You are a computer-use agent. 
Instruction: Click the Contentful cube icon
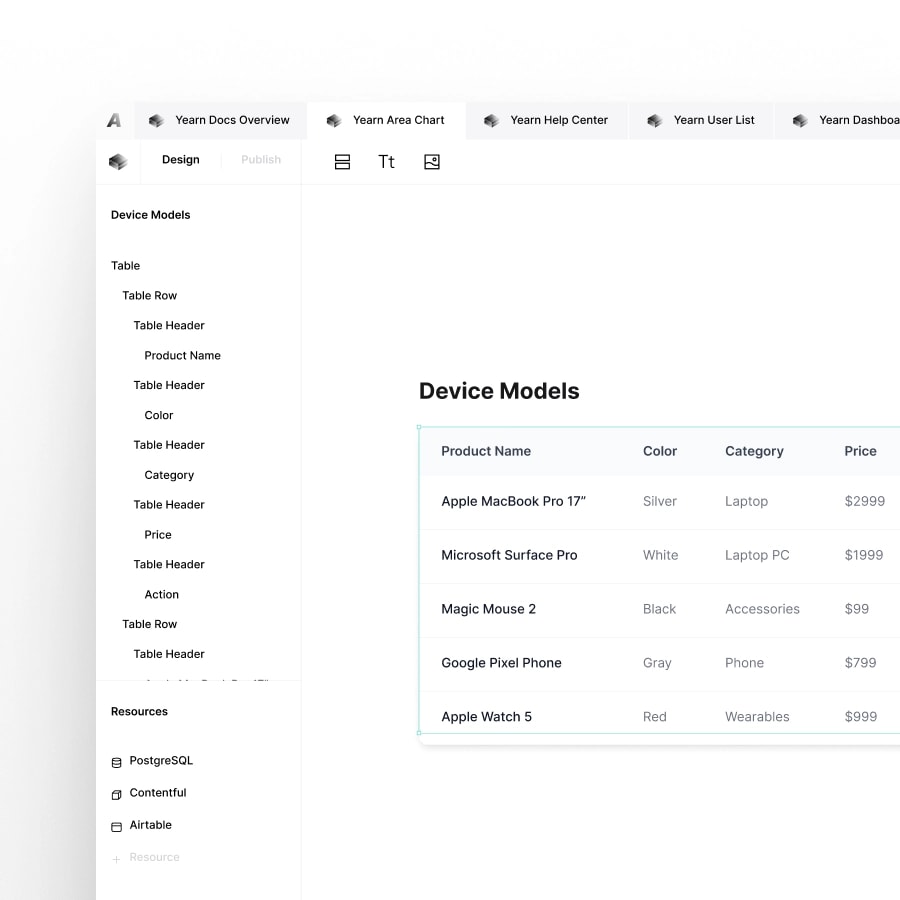click(117, 794)
